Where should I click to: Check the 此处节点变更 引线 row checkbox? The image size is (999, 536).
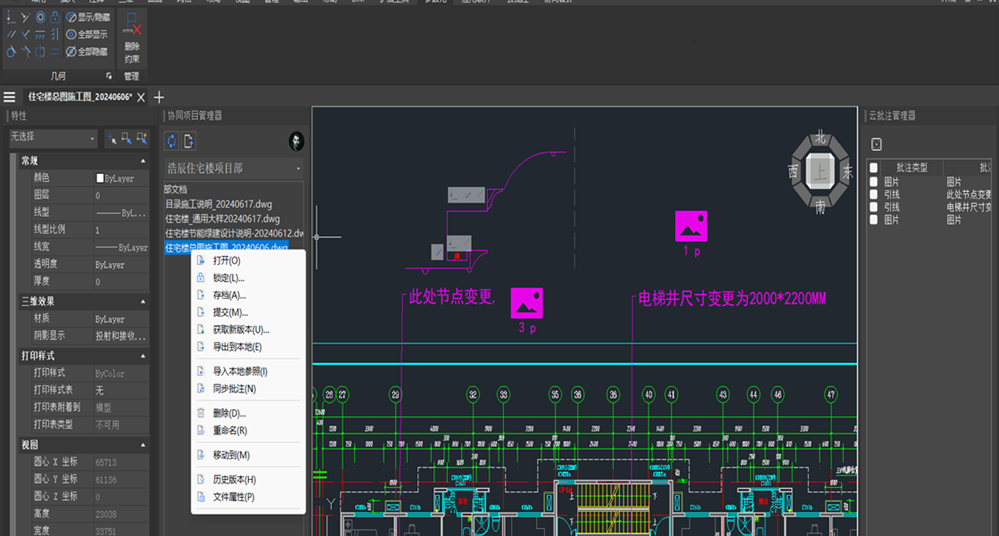[873, 194]
